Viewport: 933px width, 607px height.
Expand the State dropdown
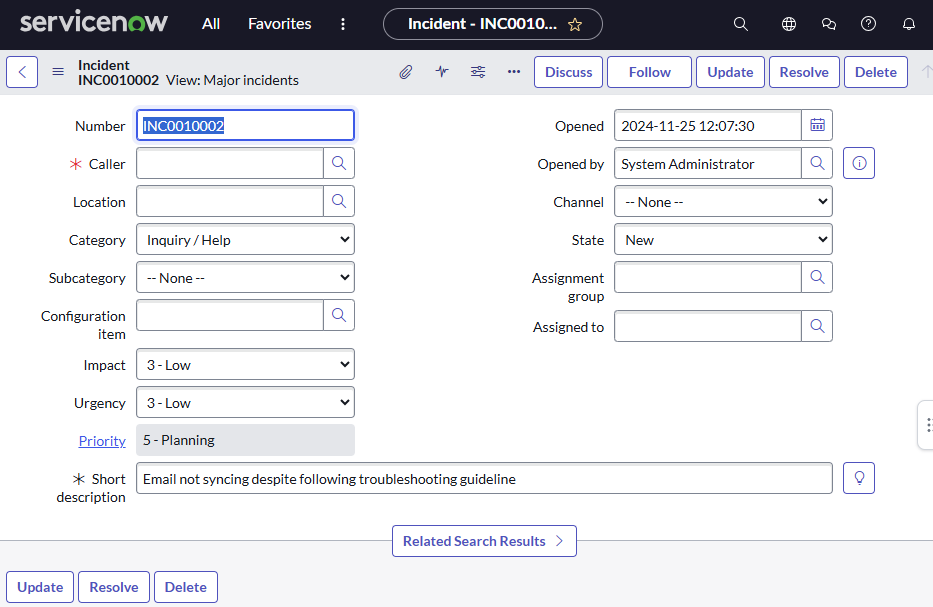723,240
